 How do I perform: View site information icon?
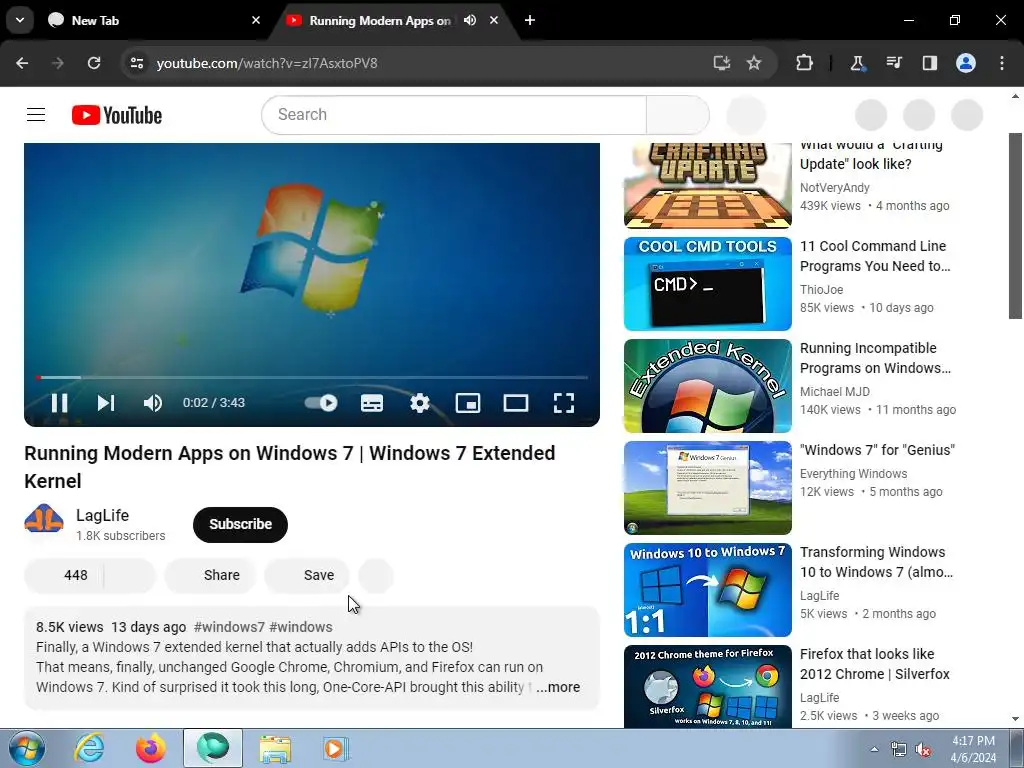coord(137,63)
